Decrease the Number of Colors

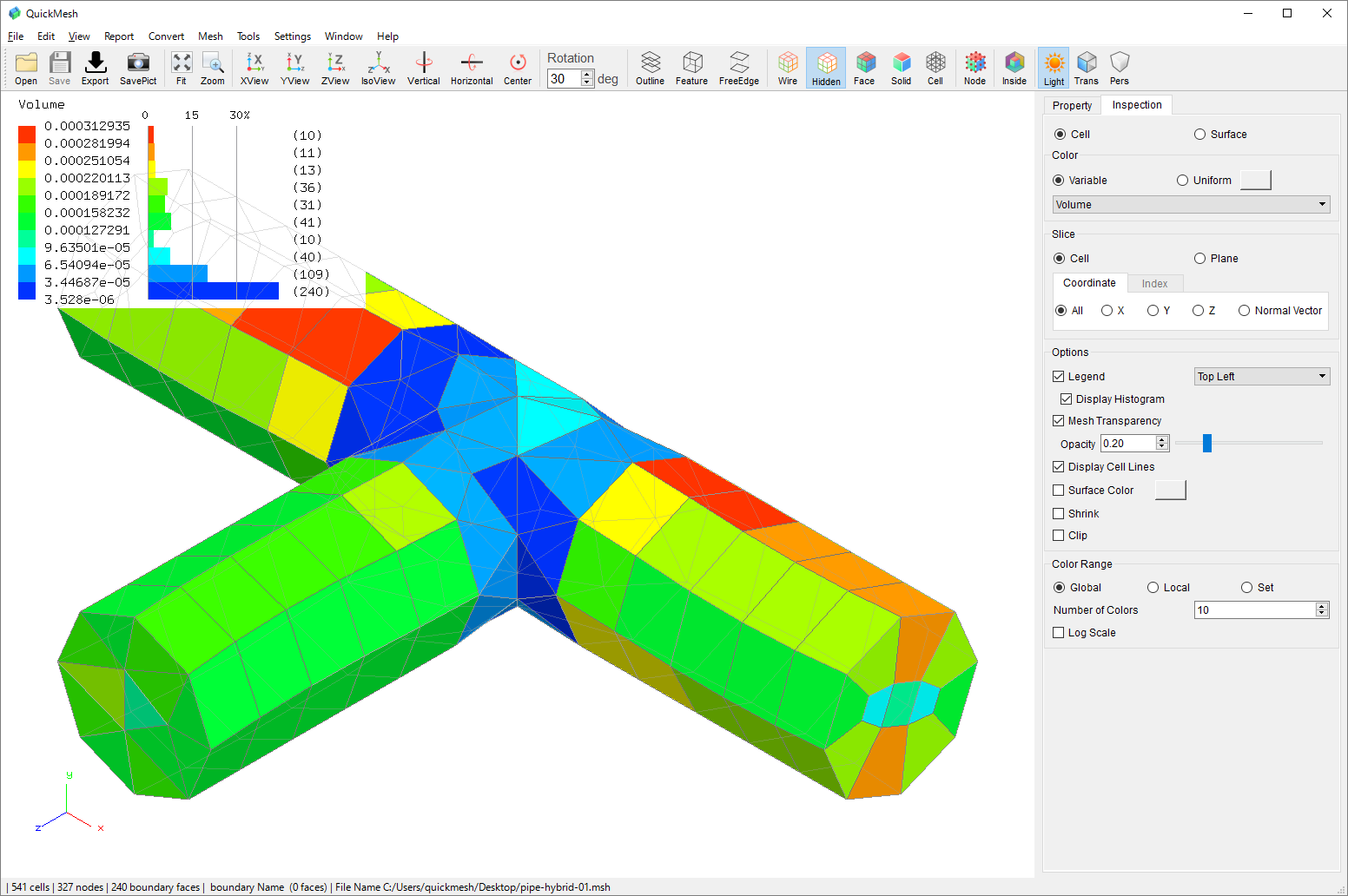coord(1322,614)
